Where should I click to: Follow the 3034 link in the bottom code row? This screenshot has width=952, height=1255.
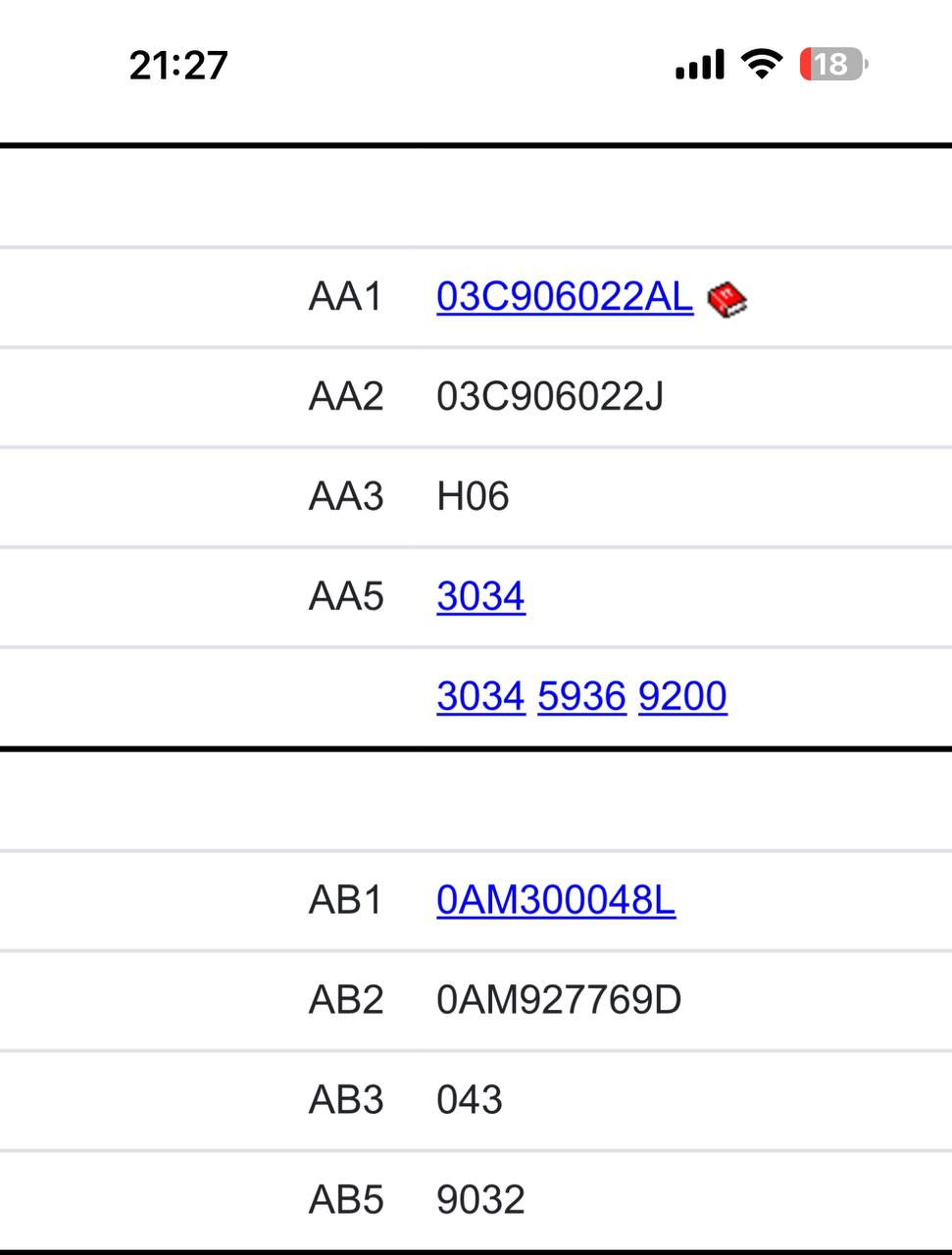[x=480, y=696]
